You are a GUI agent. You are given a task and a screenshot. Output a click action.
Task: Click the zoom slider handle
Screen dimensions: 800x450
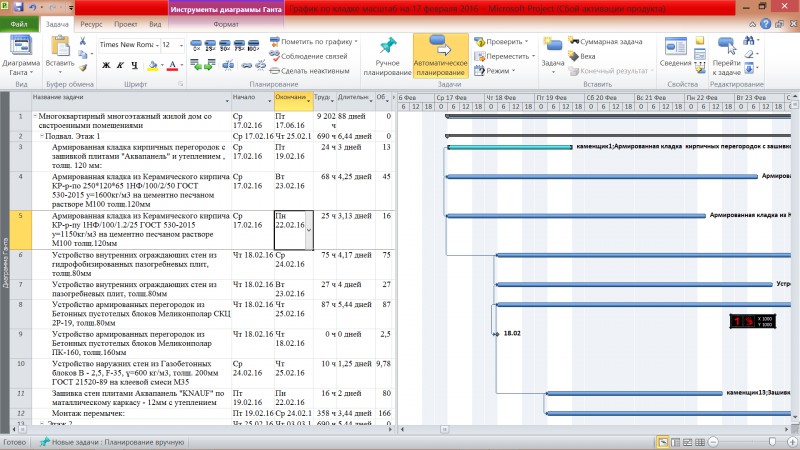click(772, 442)
